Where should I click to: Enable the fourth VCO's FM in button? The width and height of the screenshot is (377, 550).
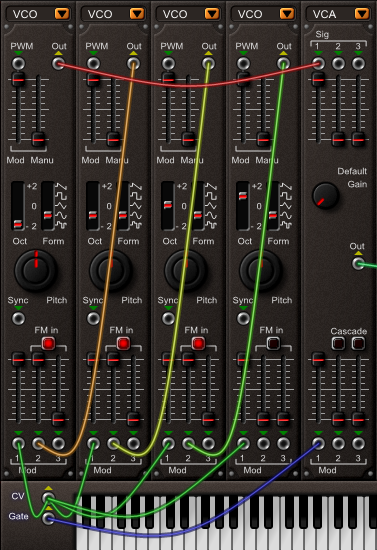[273, 343]
